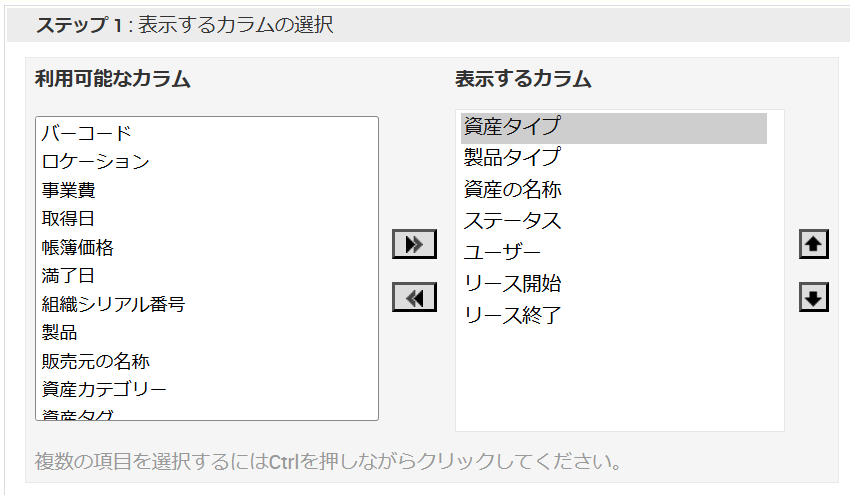Image resolution: width=850 pixels, height=495 pixels.
Task: Select 資産タイプ in displayed columns
Action: pyautogui.click(x=512, y=127)
